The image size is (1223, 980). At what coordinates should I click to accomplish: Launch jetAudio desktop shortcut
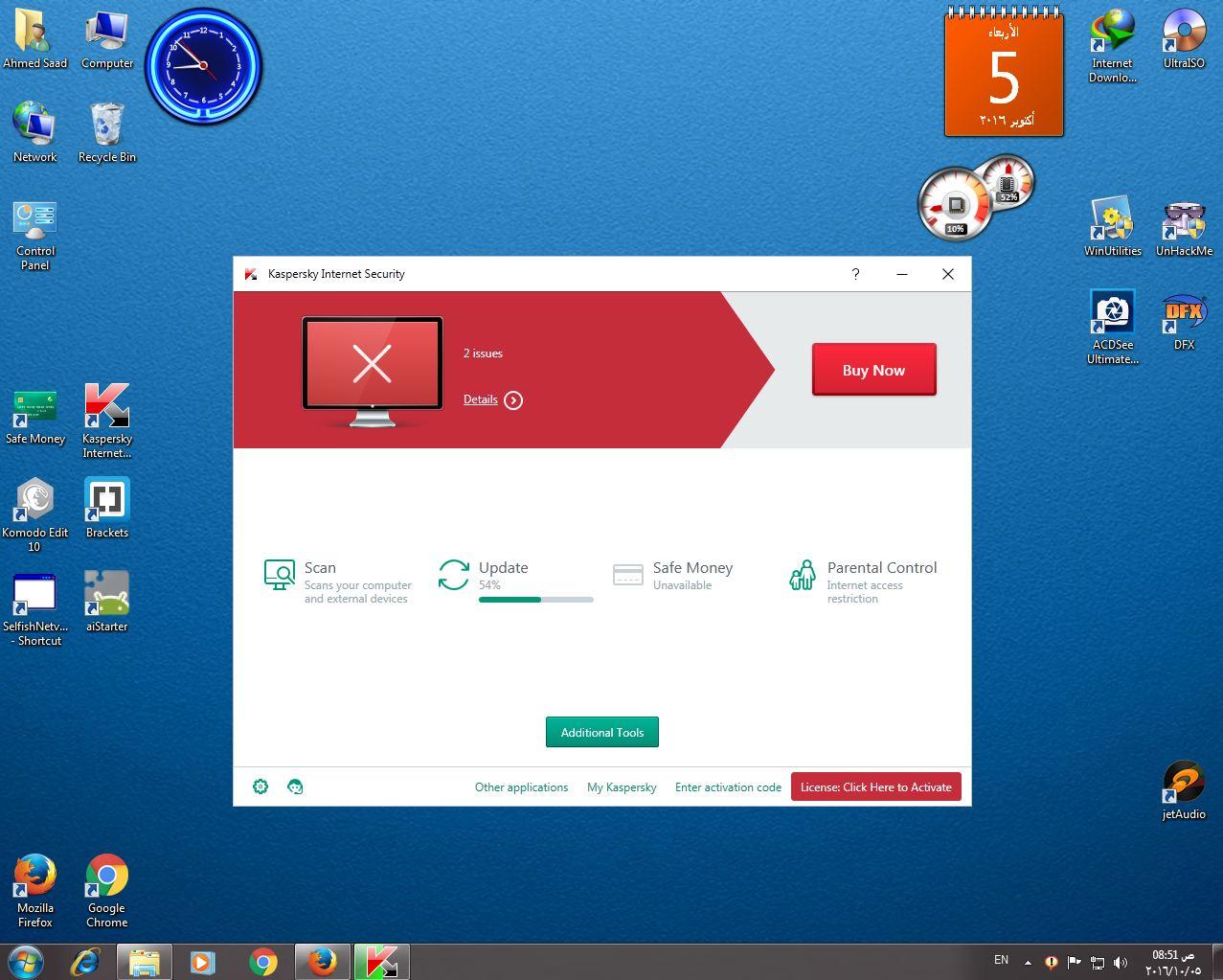click(x=1184, y=791)
